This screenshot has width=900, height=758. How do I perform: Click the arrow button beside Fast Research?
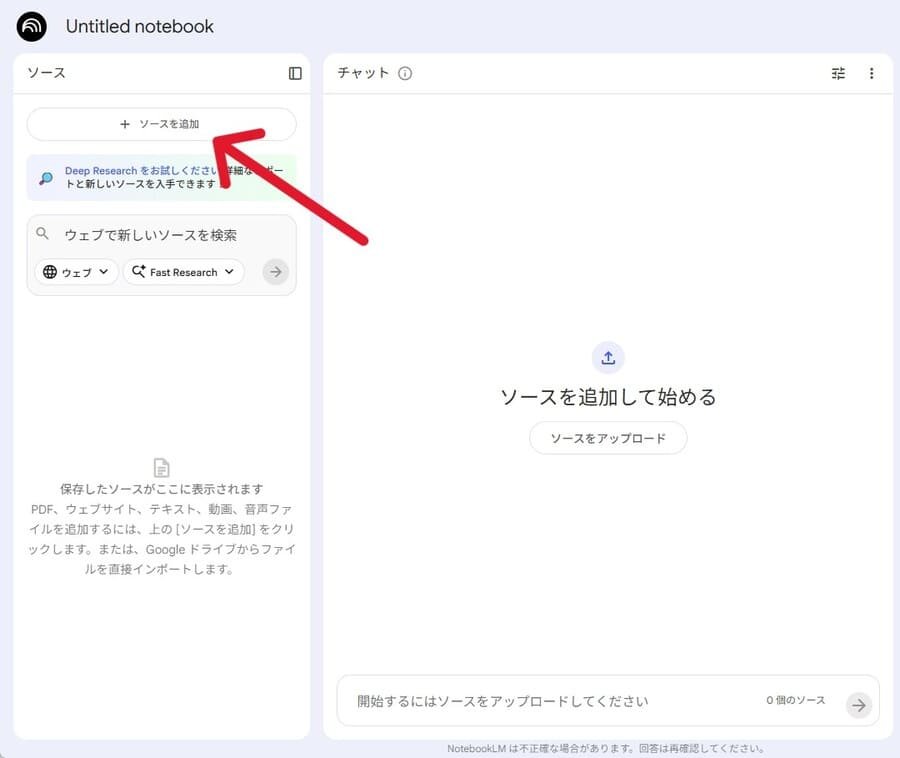tap(275, 271)
